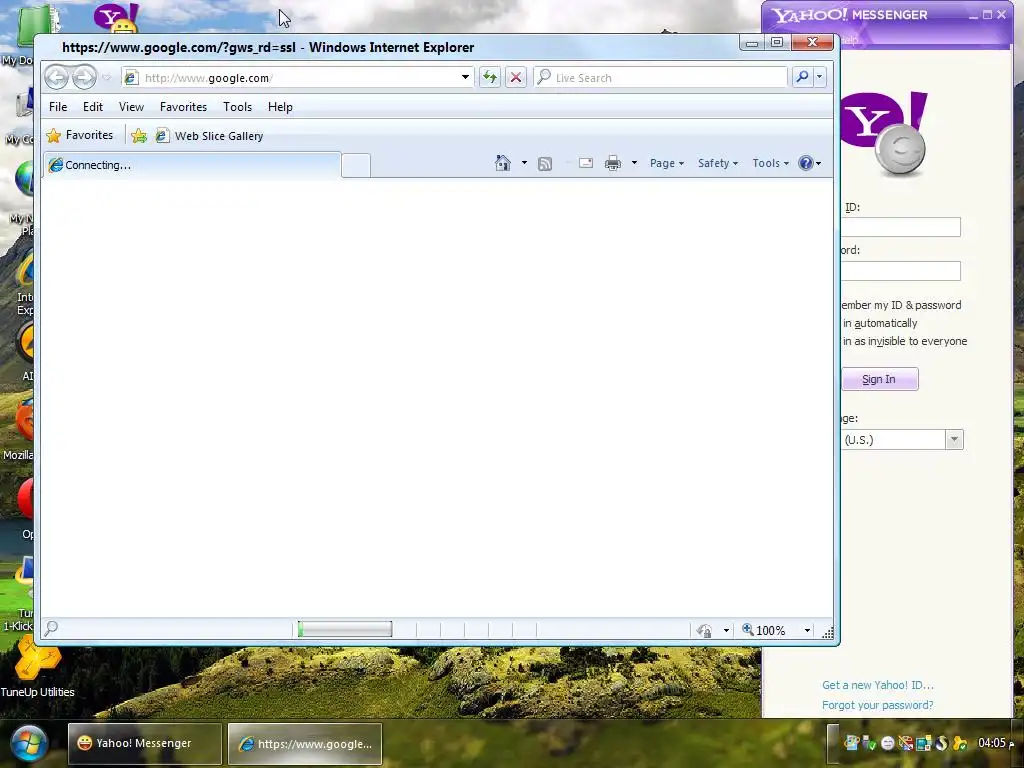Click the Favorites star button
1024x768 pixels.
click(x=80, y=135)
